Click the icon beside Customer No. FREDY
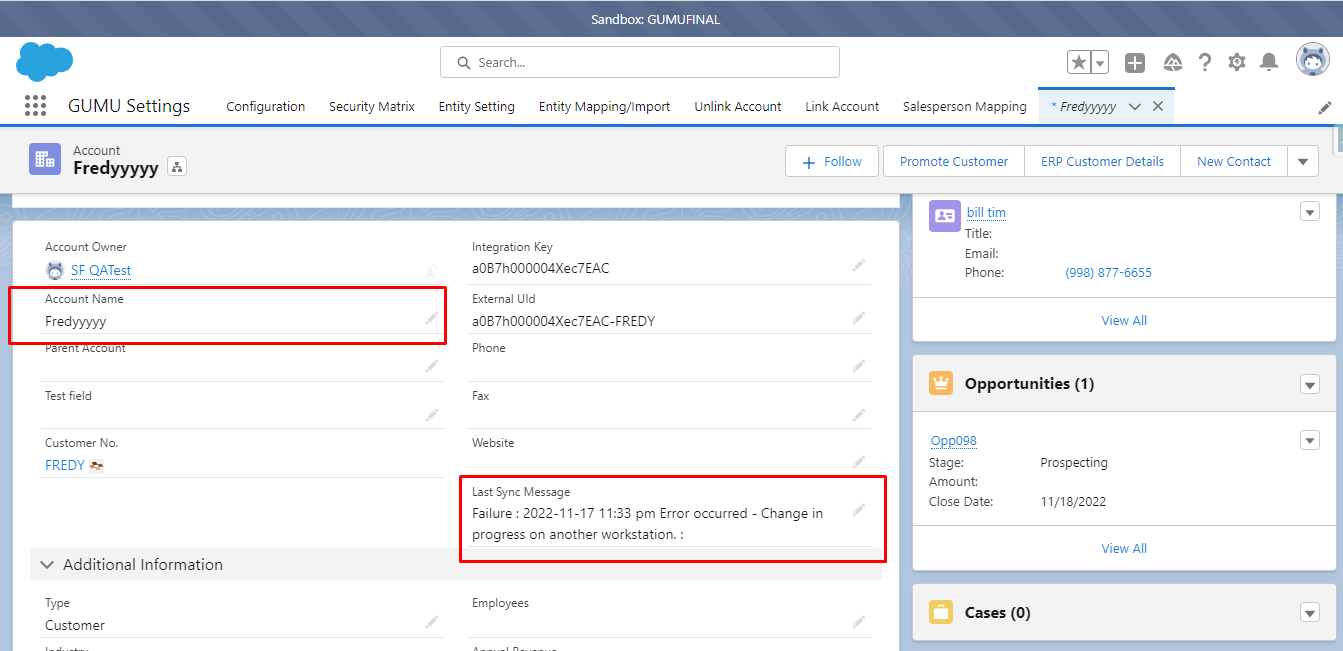Viewport: 1343px width, 651px height. [97, 465]
